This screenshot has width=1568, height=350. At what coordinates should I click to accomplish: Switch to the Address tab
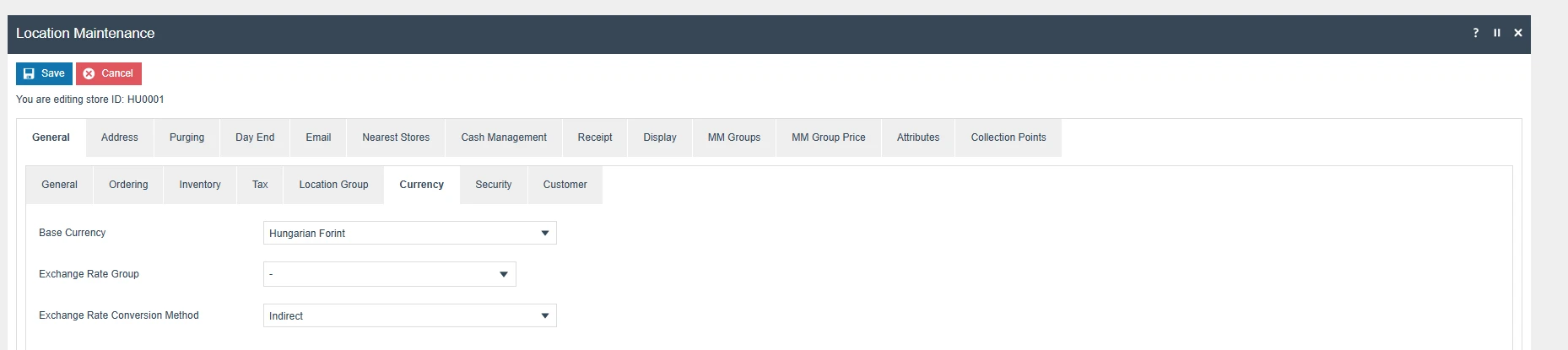(120, 137)
